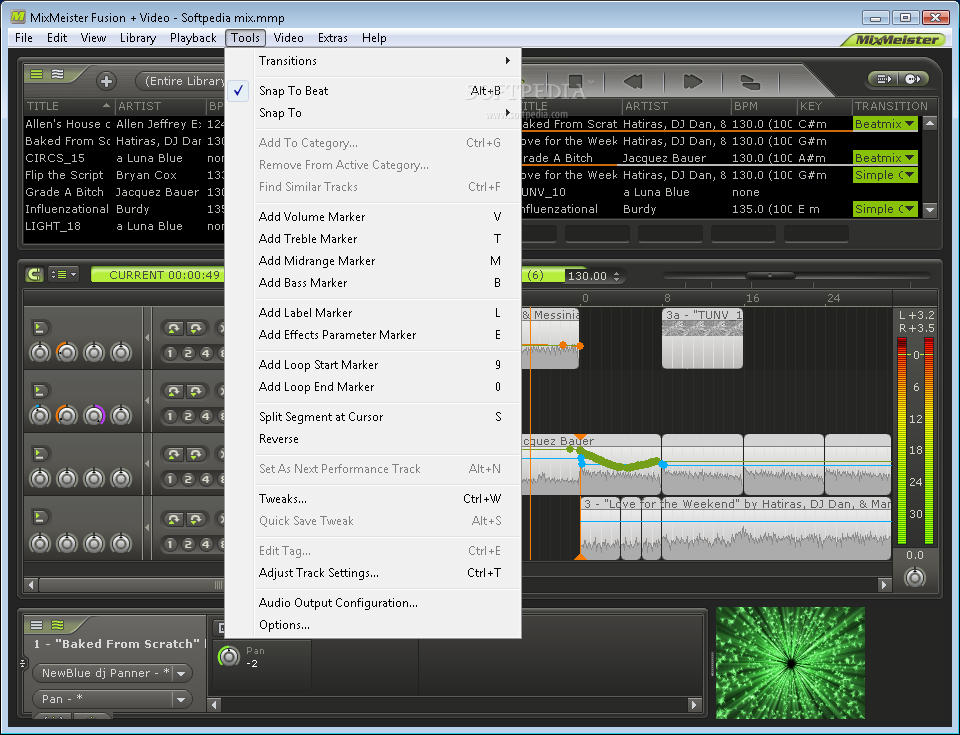Select Reverse from Tools menu

pyautogui.click(x=386, y=439)
